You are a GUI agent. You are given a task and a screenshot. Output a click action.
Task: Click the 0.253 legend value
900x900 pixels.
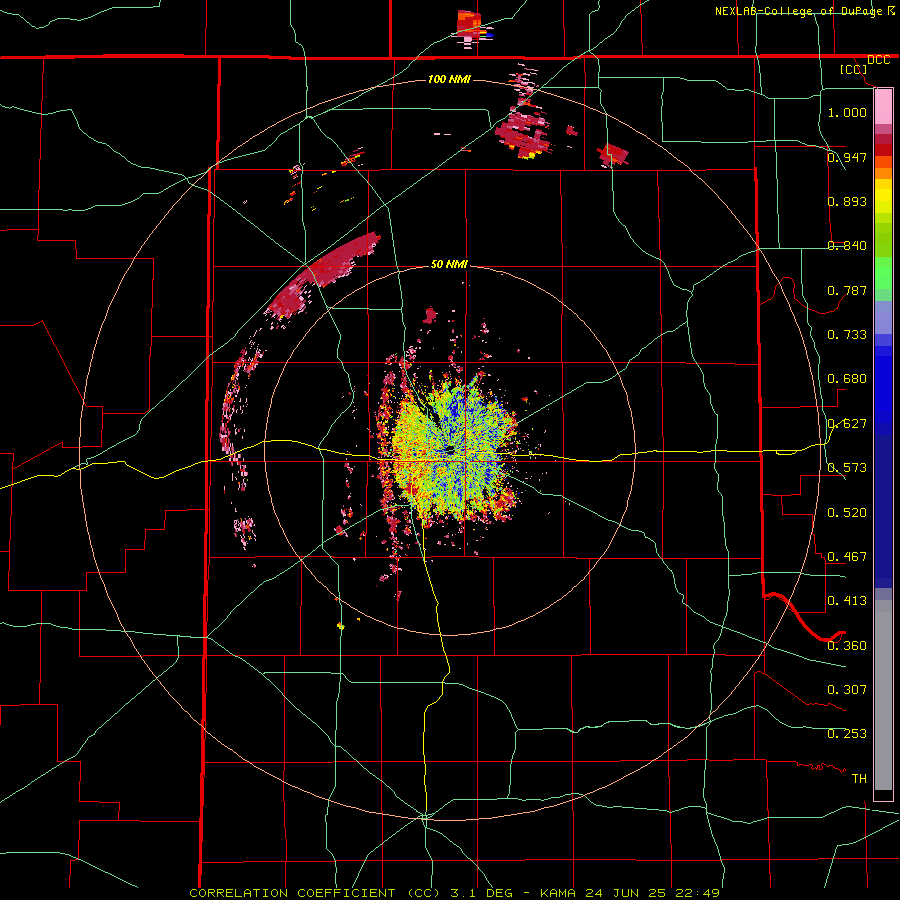[x=847, y=734]
